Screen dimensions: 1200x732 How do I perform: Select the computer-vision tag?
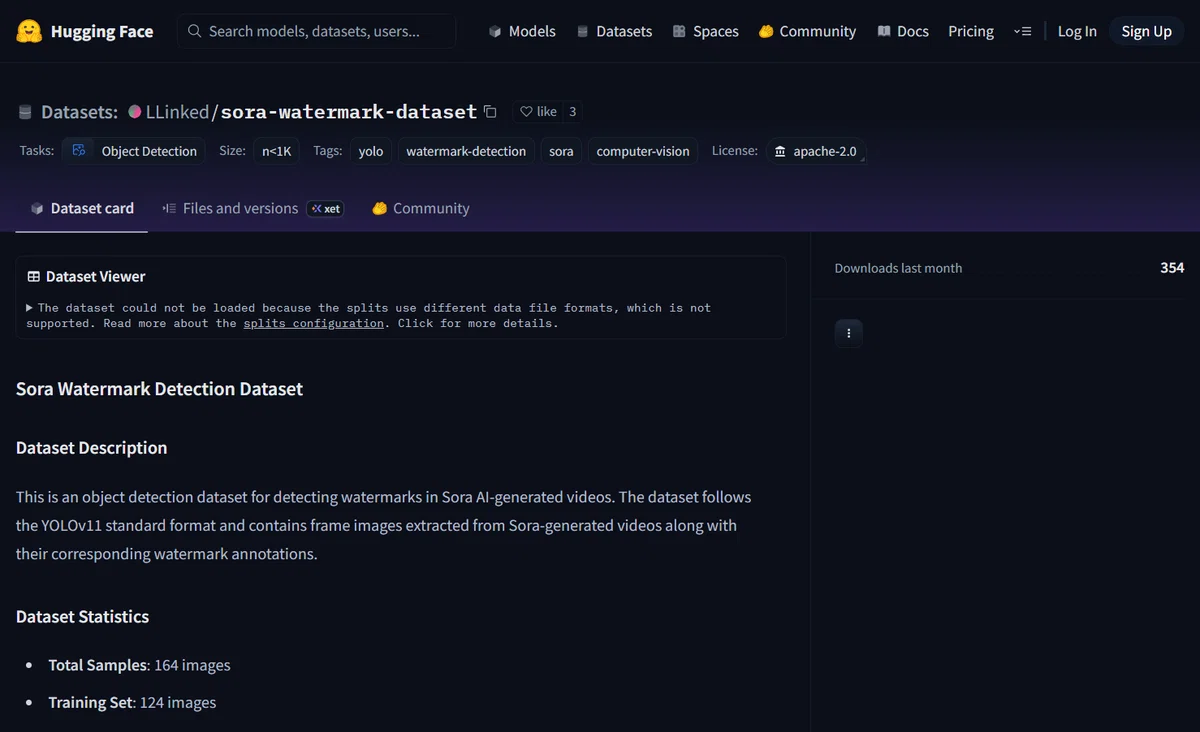pyautogui.click(x=643, y=151)
